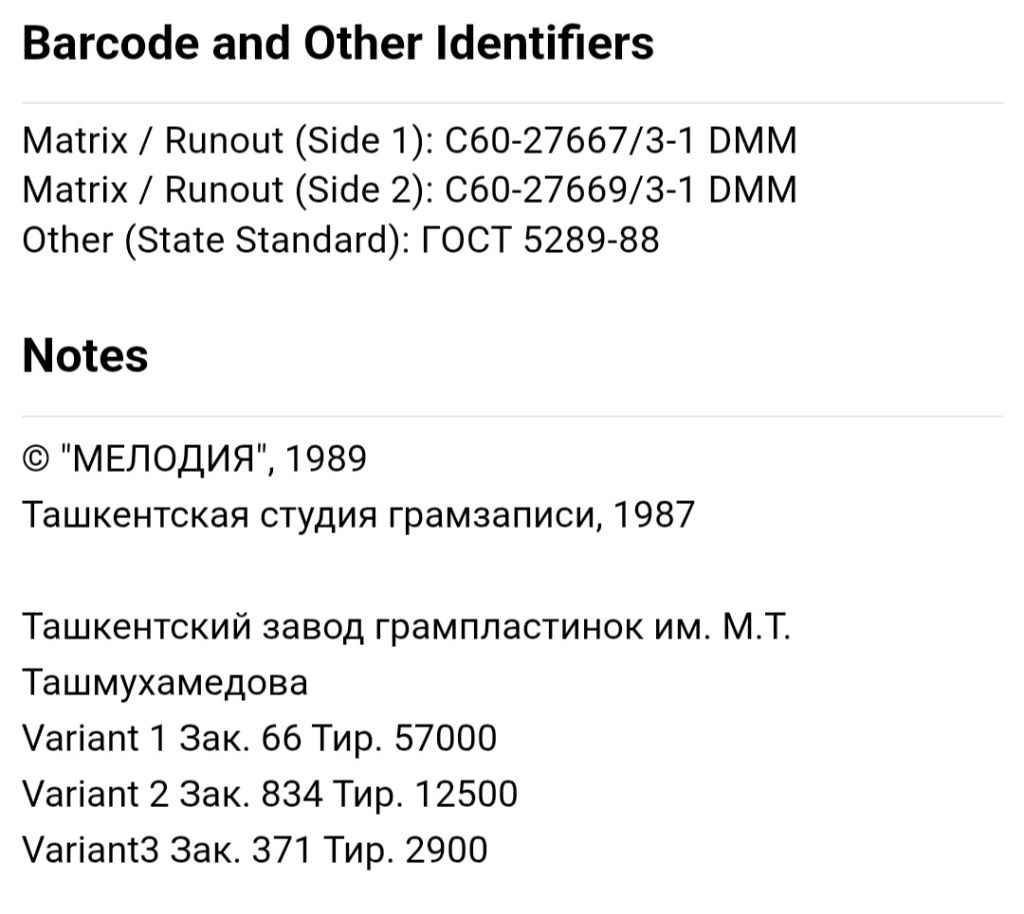Click the Ташкентский завод грампластинок text
Image resolution: width=1024 pixels, height=914 pixels.
pyautogui.click(x=406, y=627)
